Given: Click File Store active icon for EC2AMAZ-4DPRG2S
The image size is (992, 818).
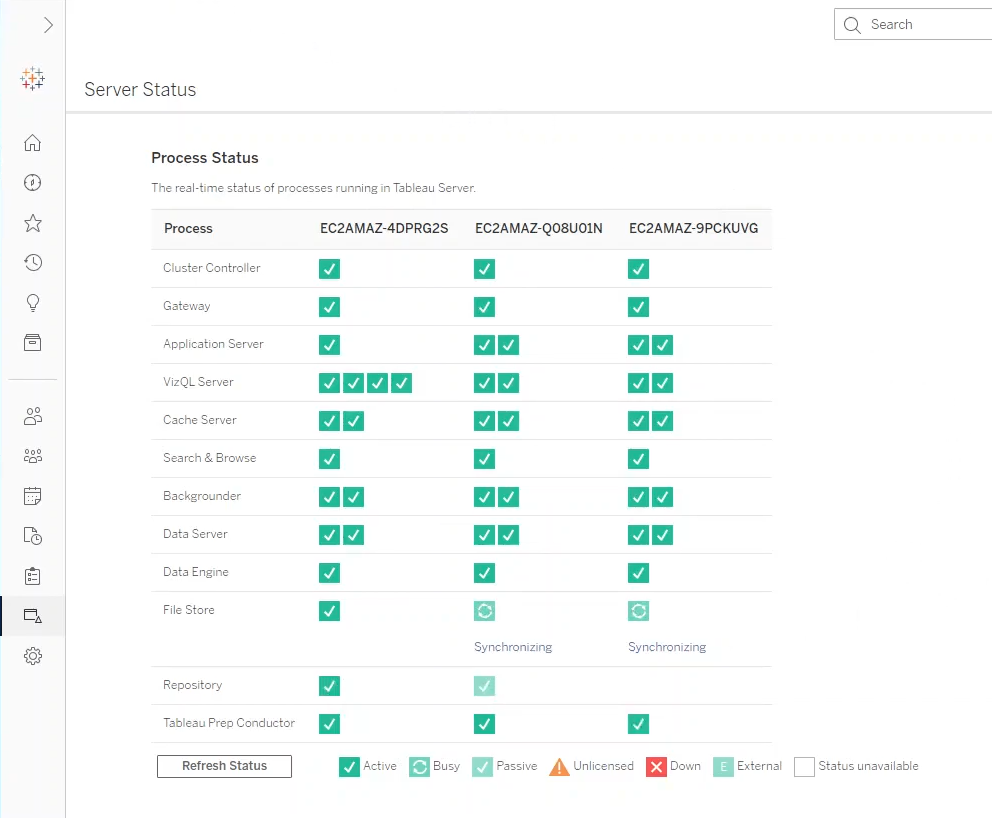Looking at the screenshot, I should point(329,610).
